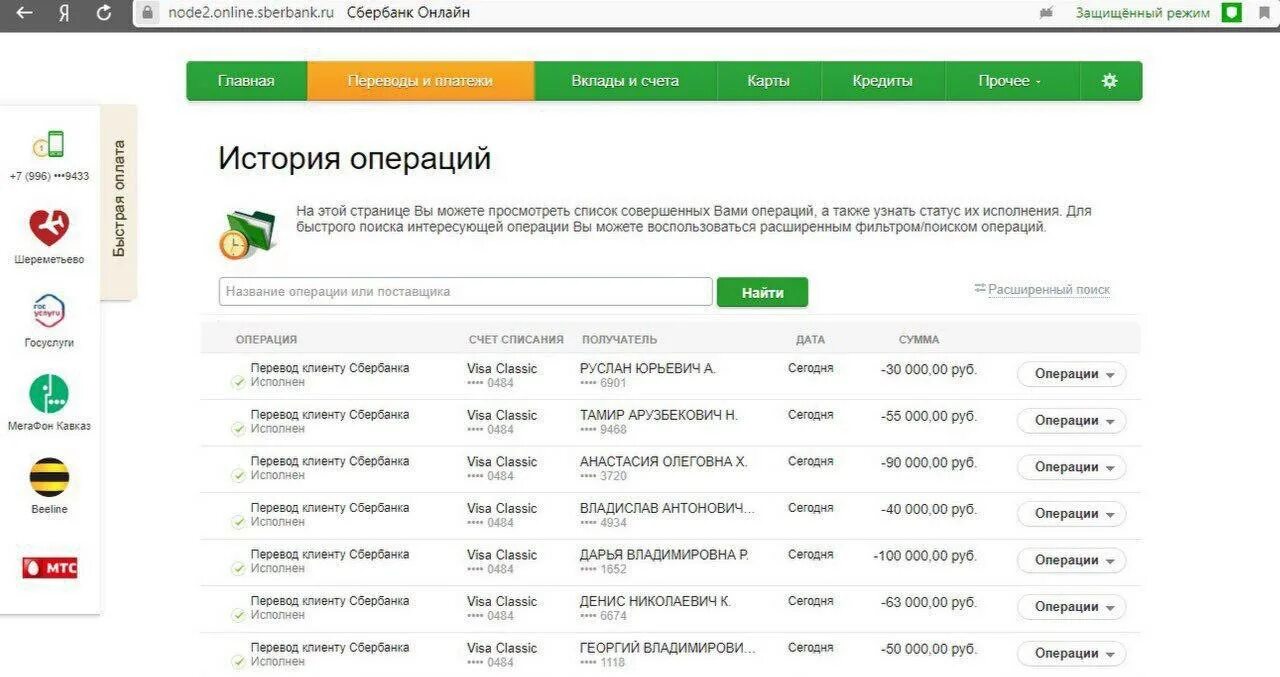The image size is (1280, 677).
Task: Click the ОПЕРАЦИЯ column header
Action: [x=266, y=340]
